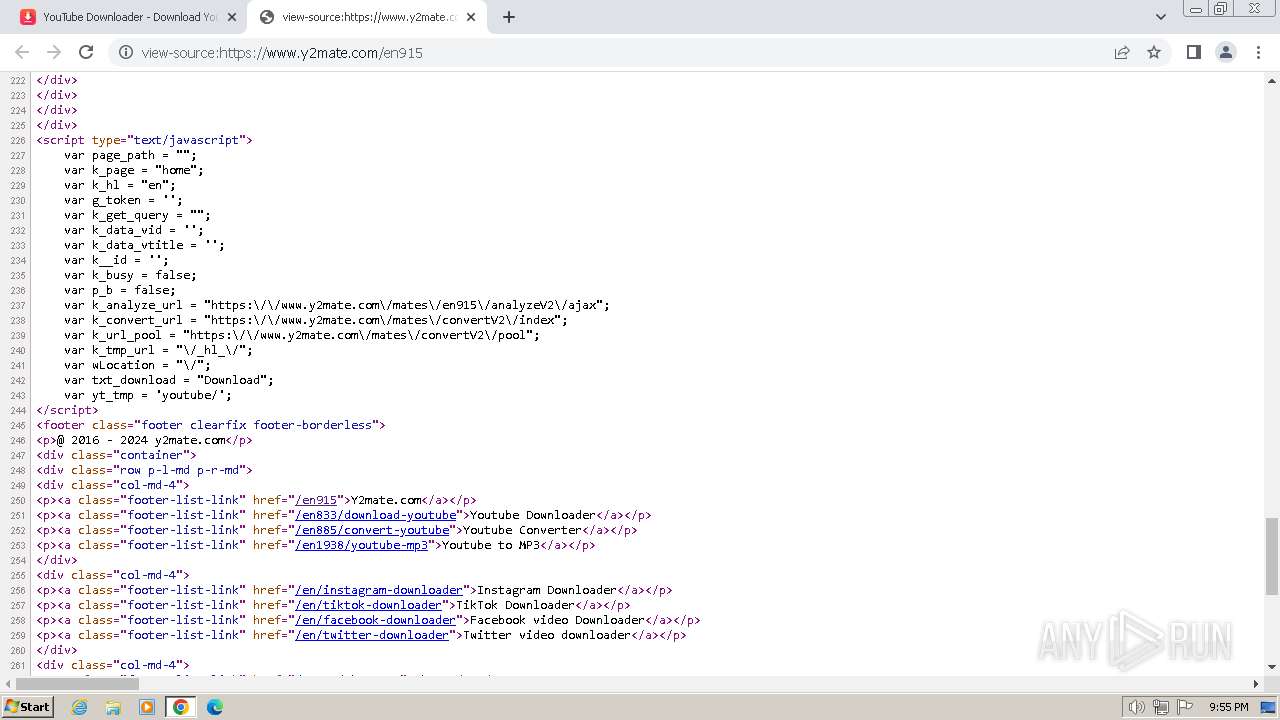Select Chrome in the taskbar
This screenshot has width=1280, height=720.
click(x=181, y=707)
